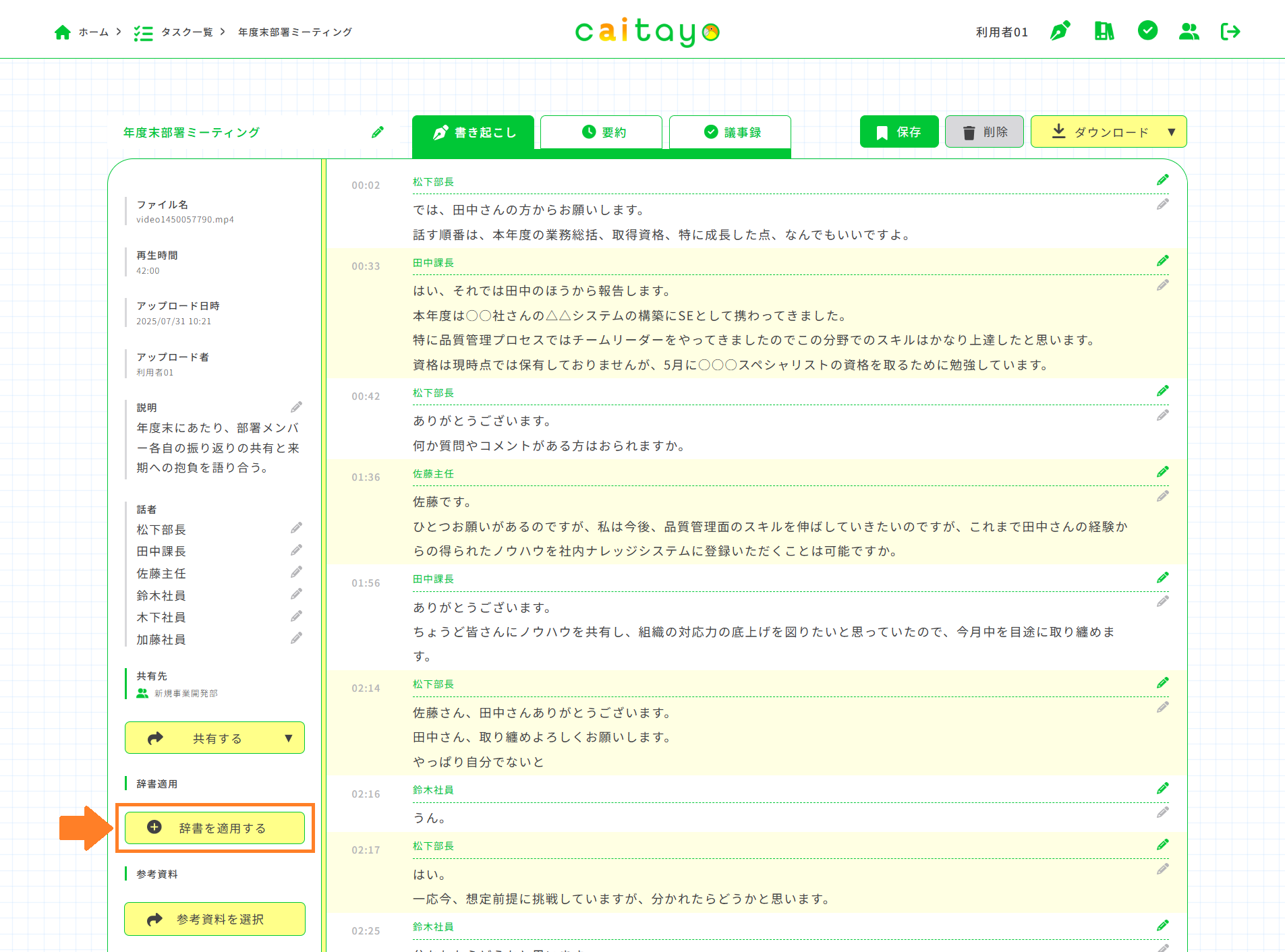
Task: Click the checkmark circle icon in header
Action: (x=1147, y=31)
